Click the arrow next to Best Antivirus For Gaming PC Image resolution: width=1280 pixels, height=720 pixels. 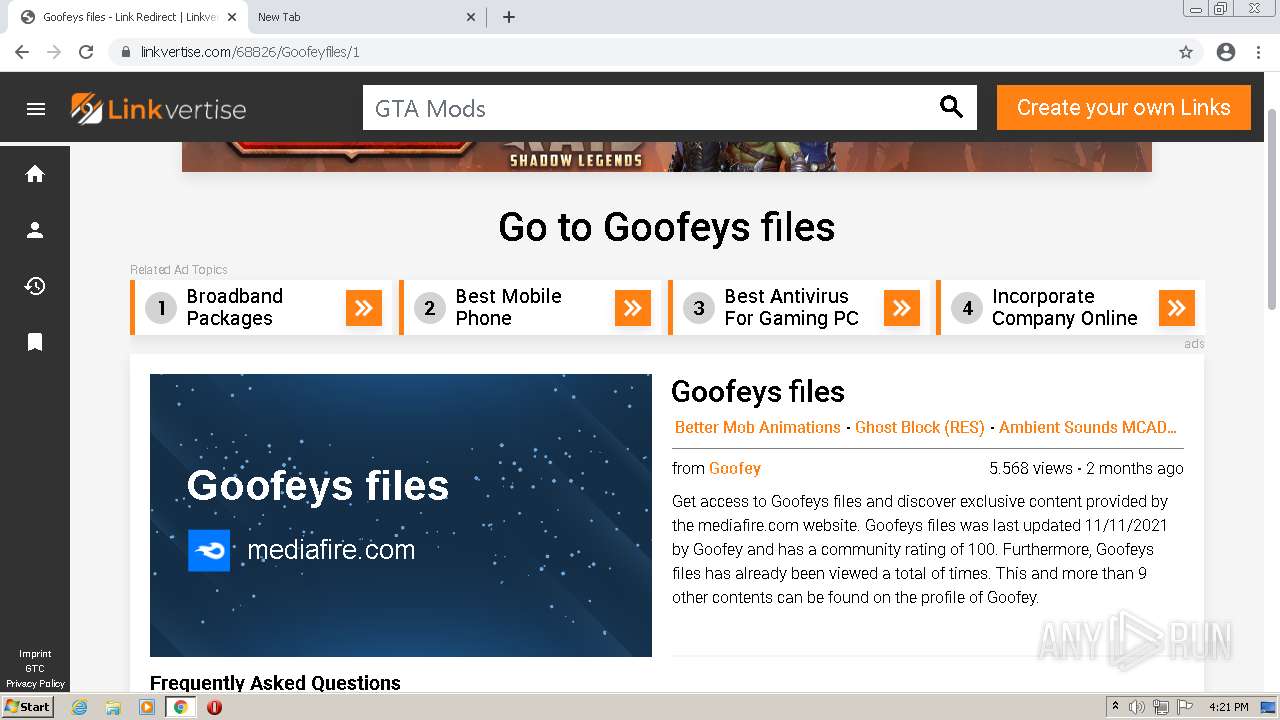pyautogui.click(x=902, y=308)
